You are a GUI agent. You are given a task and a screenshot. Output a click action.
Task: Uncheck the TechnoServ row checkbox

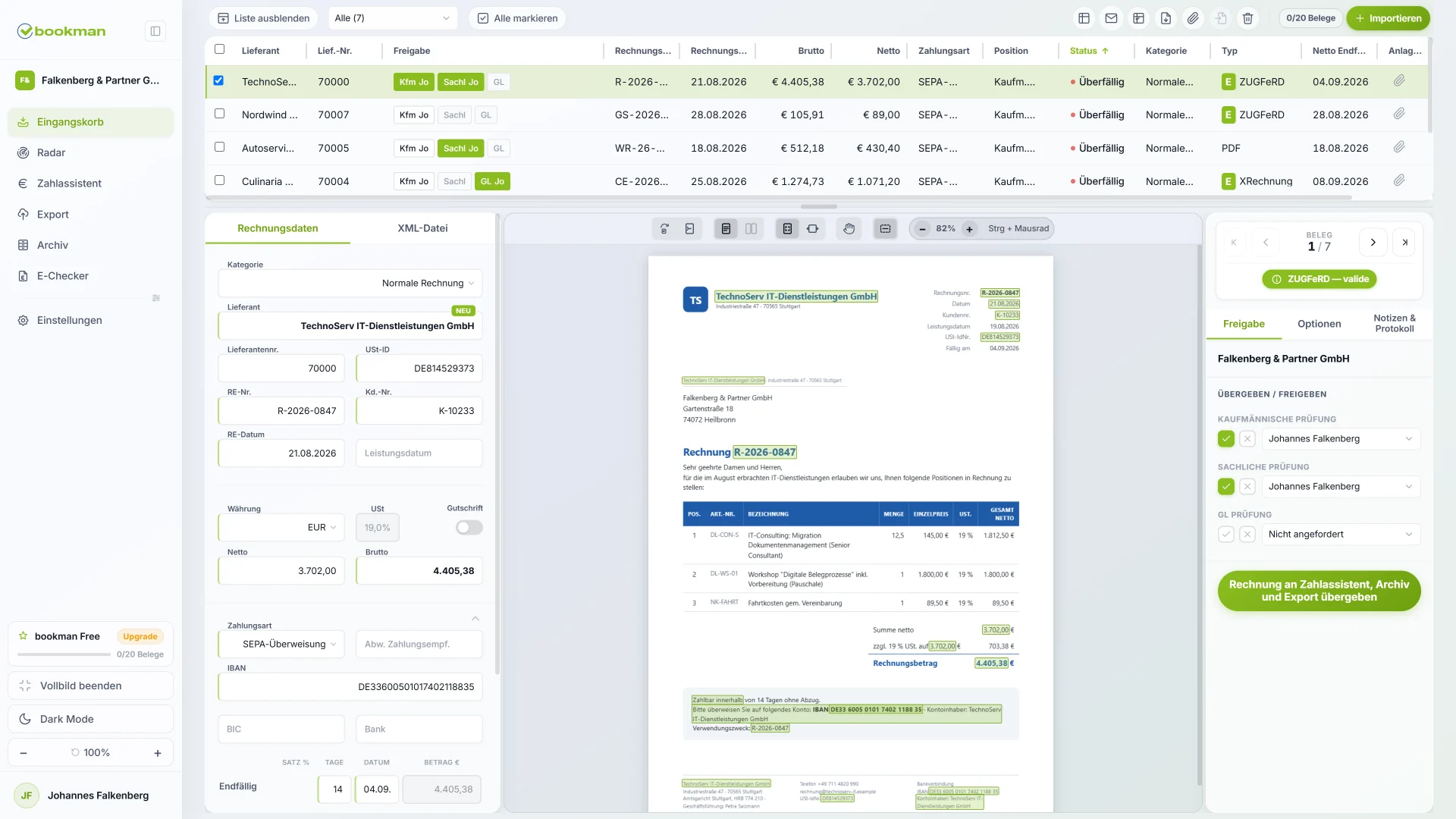tap(218, 80)
